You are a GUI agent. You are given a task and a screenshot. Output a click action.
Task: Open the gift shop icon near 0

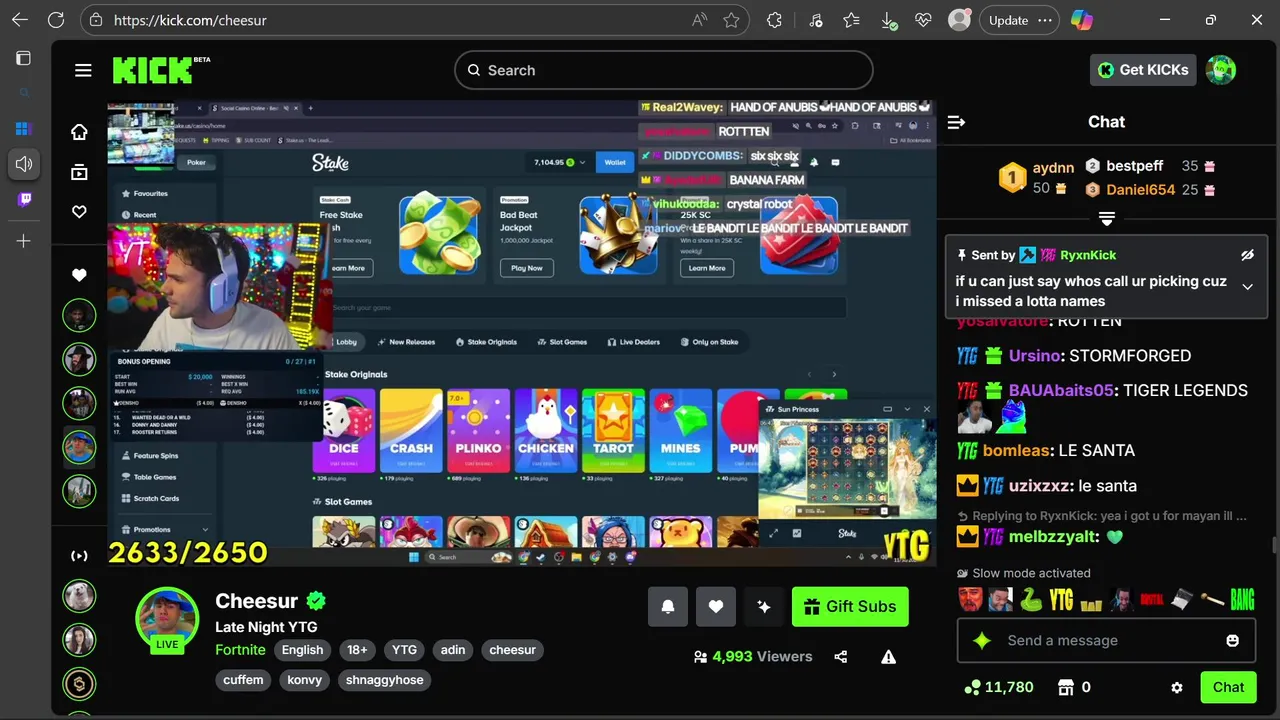tap(1066, 687)
